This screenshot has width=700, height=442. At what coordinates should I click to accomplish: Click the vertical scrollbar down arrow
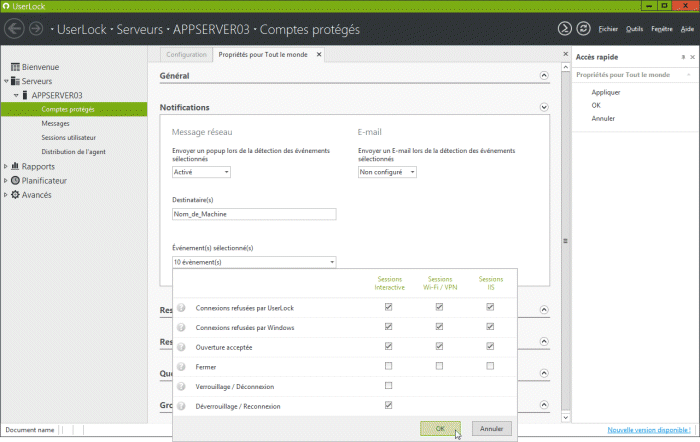[566, 417]
